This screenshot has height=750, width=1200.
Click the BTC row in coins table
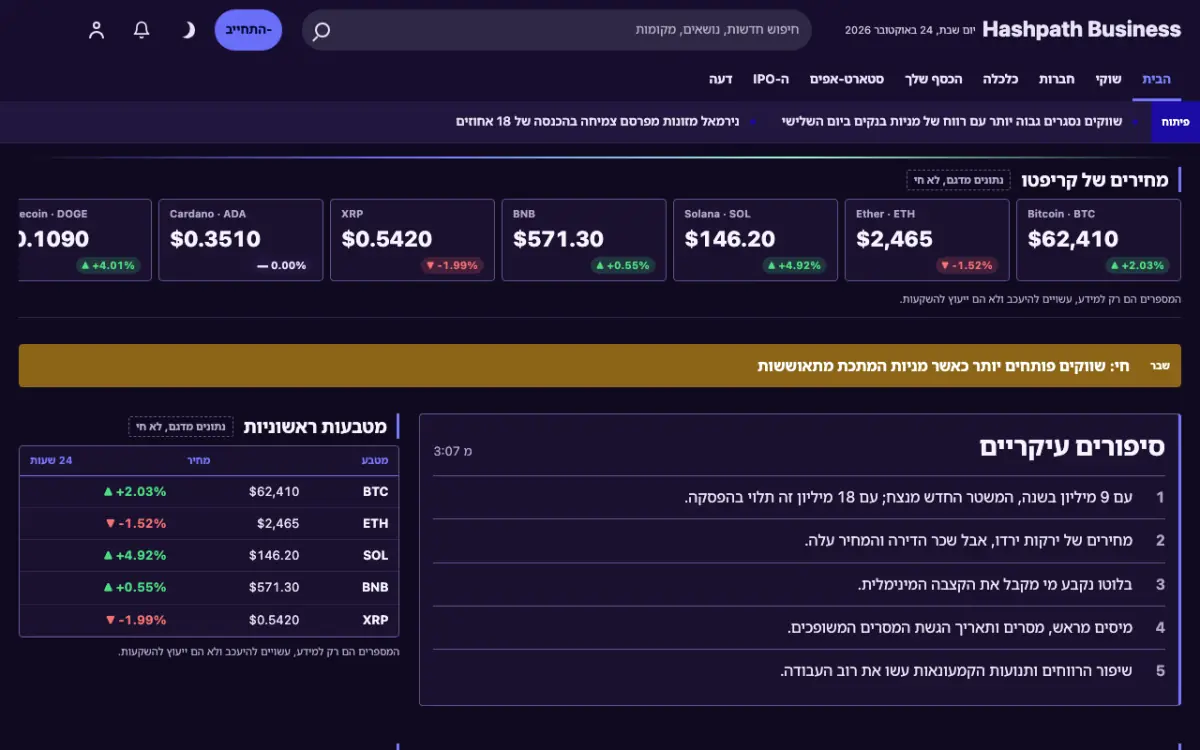(x=209, y=491)
